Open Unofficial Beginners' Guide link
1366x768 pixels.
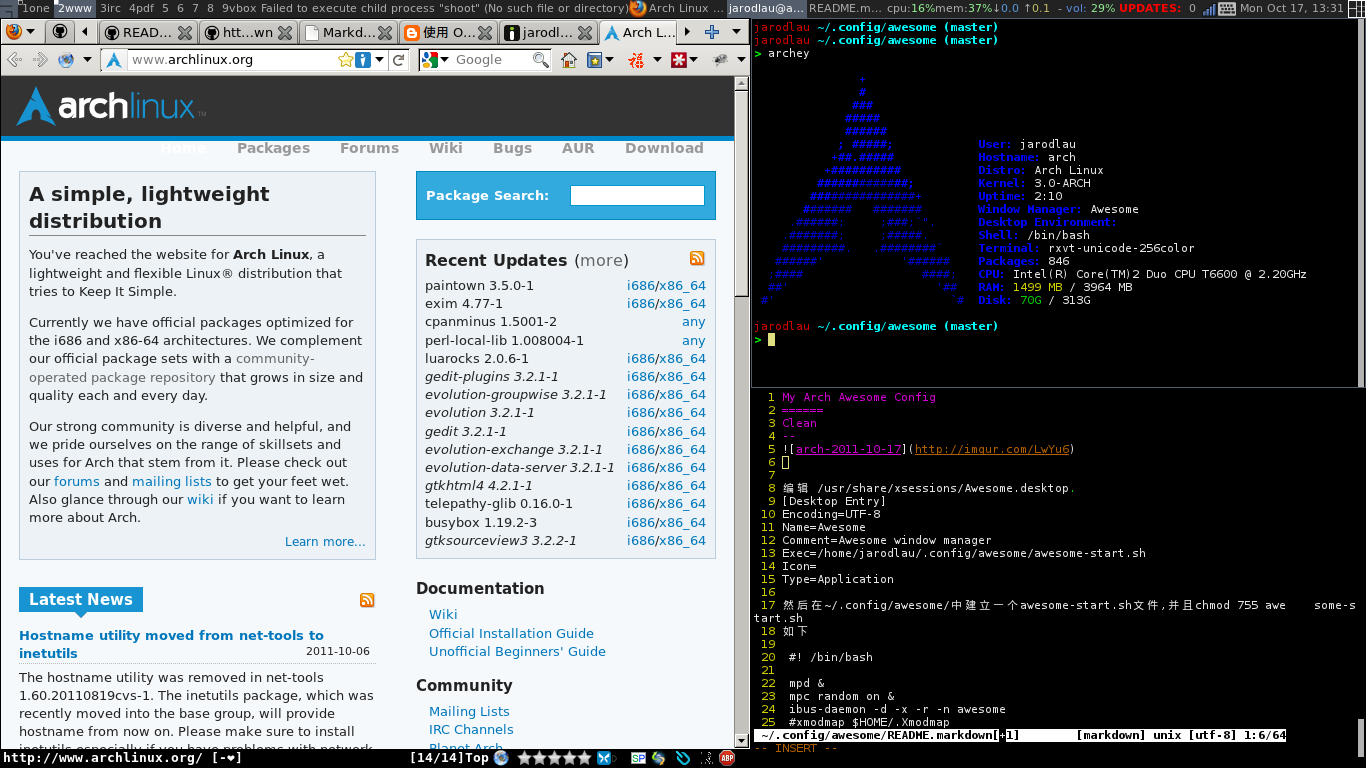click(x=517, y=651)
